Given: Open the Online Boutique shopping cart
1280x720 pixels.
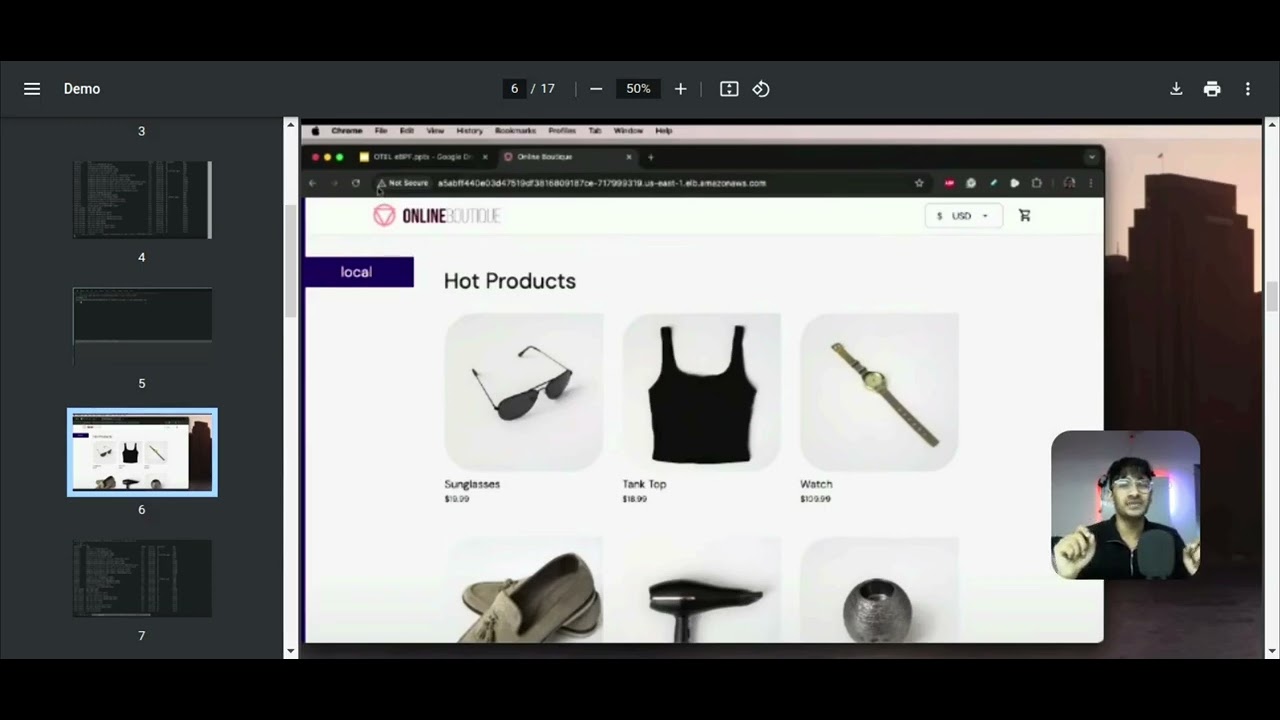Looking at the screenshot, I should pos(1024,215).
